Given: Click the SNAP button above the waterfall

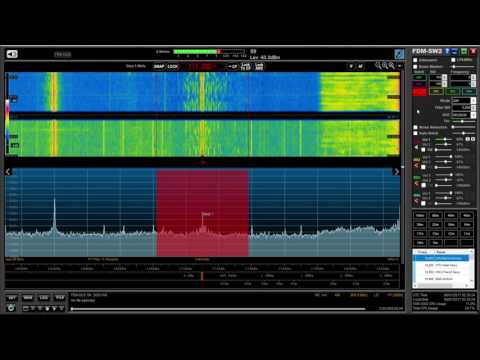Looking at the screenshot, I should point(159,66).
